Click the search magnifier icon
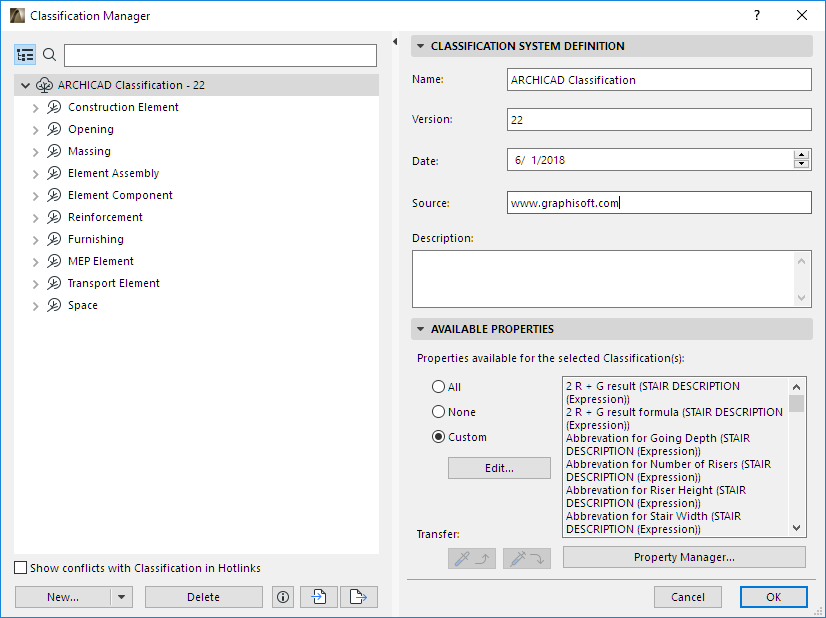The height and width of the screenshot is (618, 826). tap(49, 55)
